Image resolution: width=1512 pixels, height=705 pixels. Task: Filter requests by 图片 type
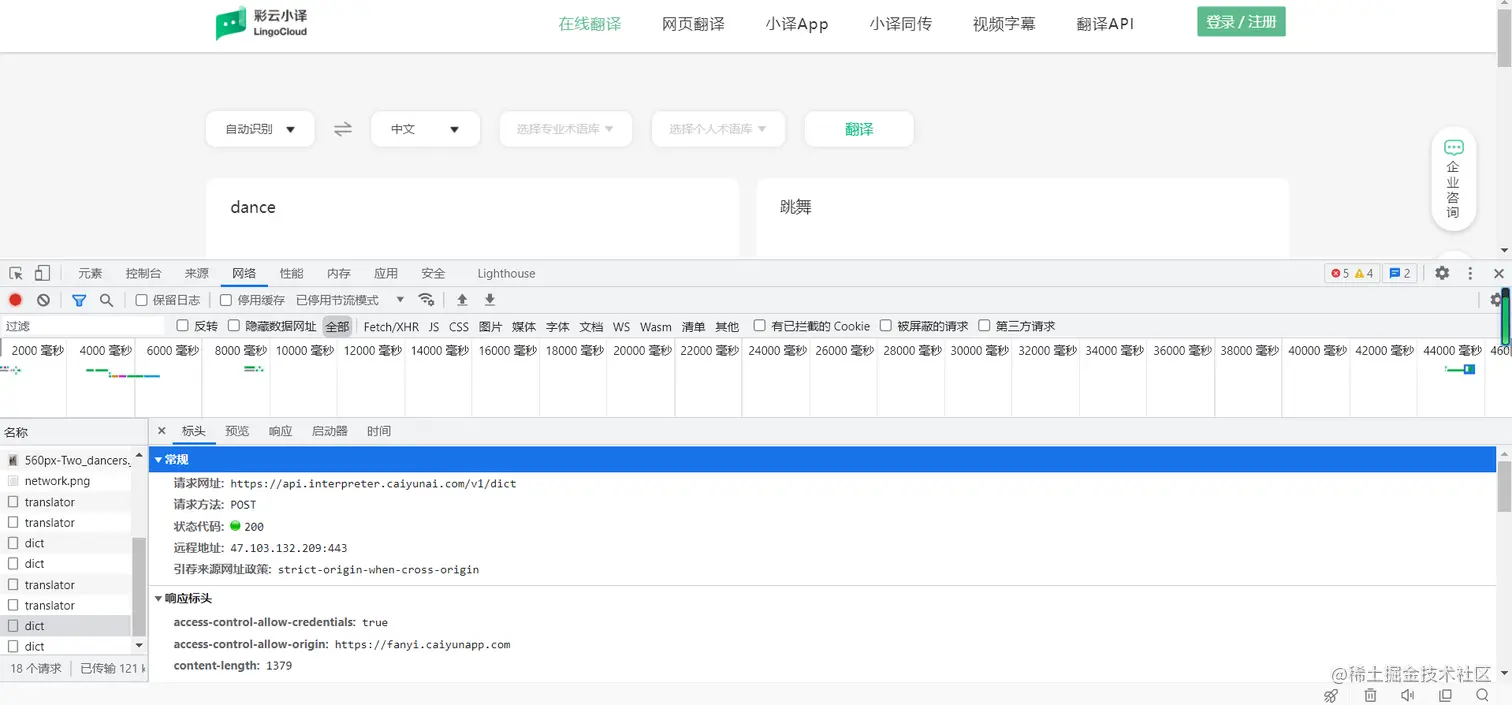[490, 327]
